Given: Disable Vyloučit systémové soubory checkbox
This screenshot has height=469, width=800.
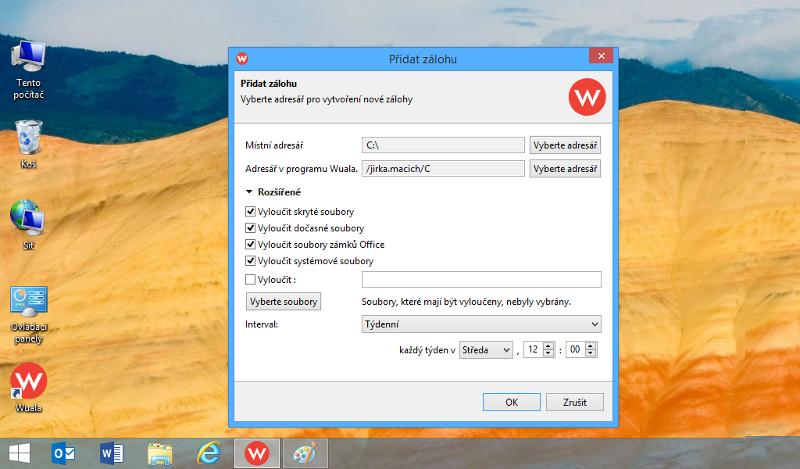Looking at the screenshot, I should [x=250, y=261].
